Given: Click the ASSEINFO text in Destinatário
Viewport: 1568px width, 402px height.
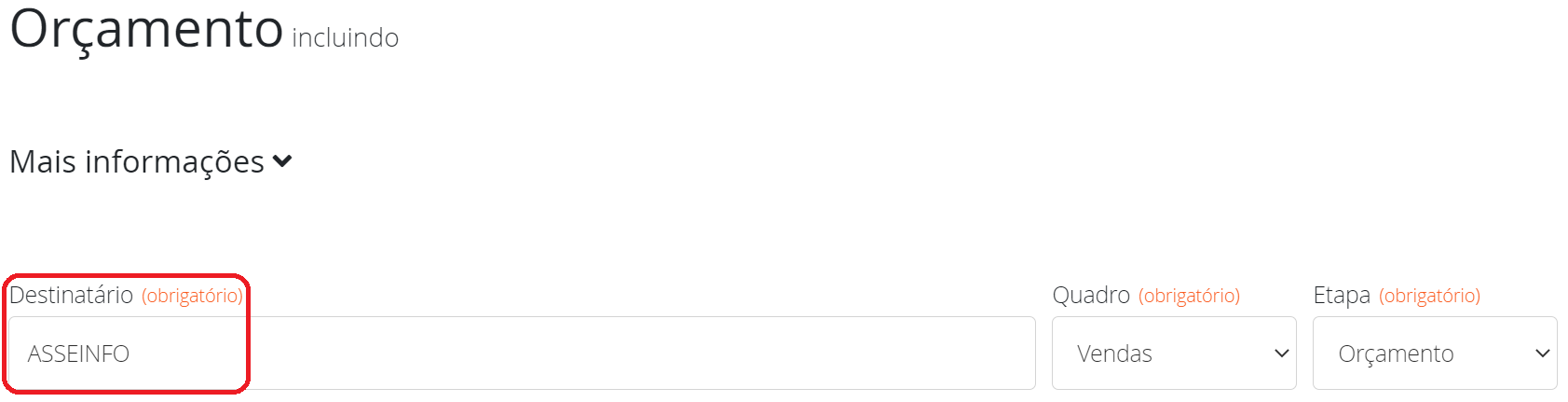Looking at the screenshot, I should (x=78, y=354).
